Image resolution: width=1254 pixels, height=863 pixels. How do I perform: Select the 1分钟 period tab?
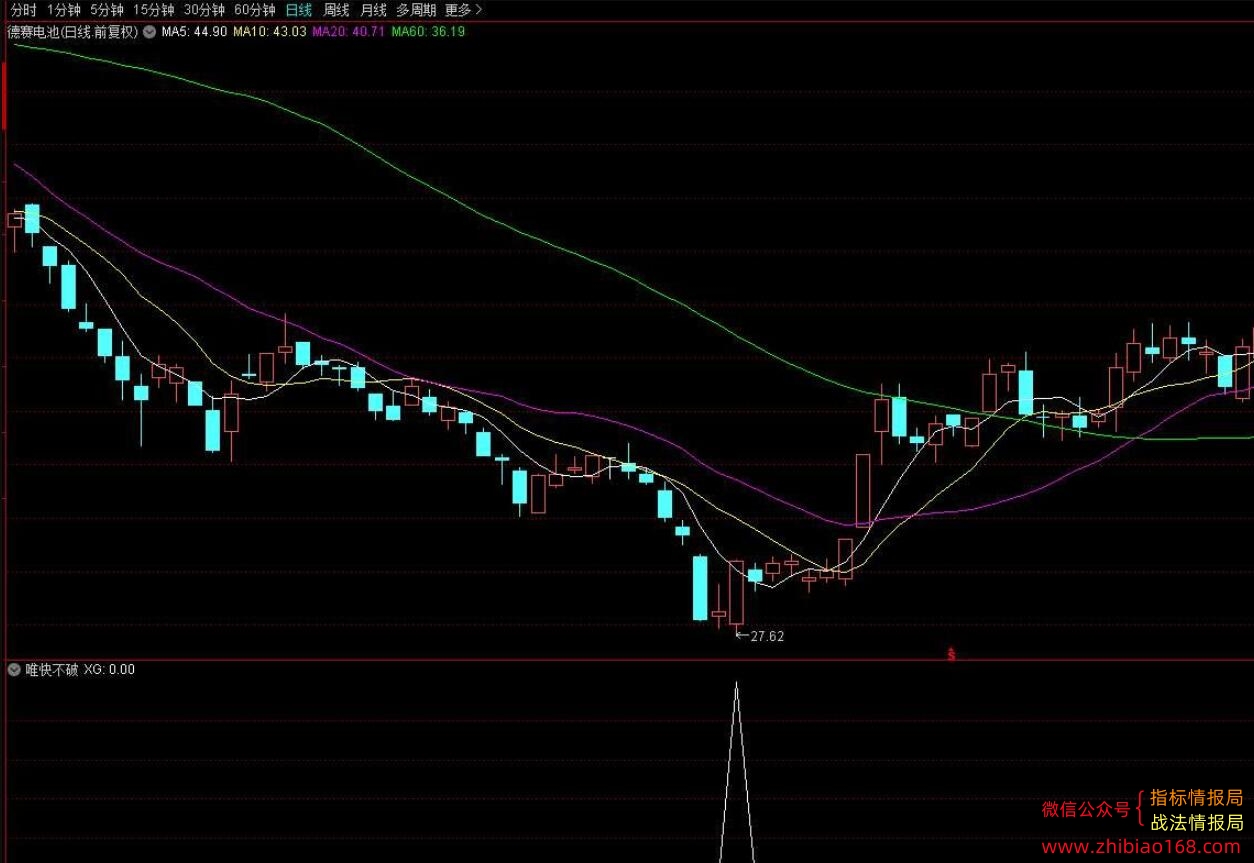(64, 10)
